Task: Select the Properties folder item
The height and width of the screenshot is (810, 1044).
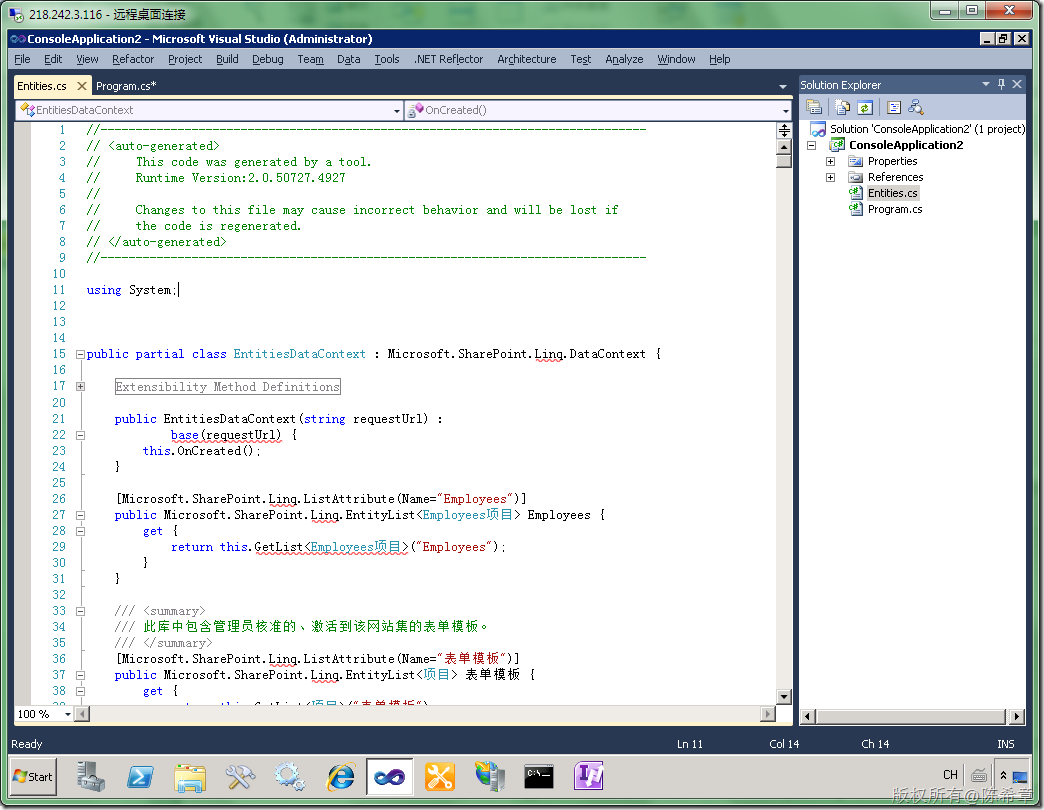Action: (x=892, y=161)
